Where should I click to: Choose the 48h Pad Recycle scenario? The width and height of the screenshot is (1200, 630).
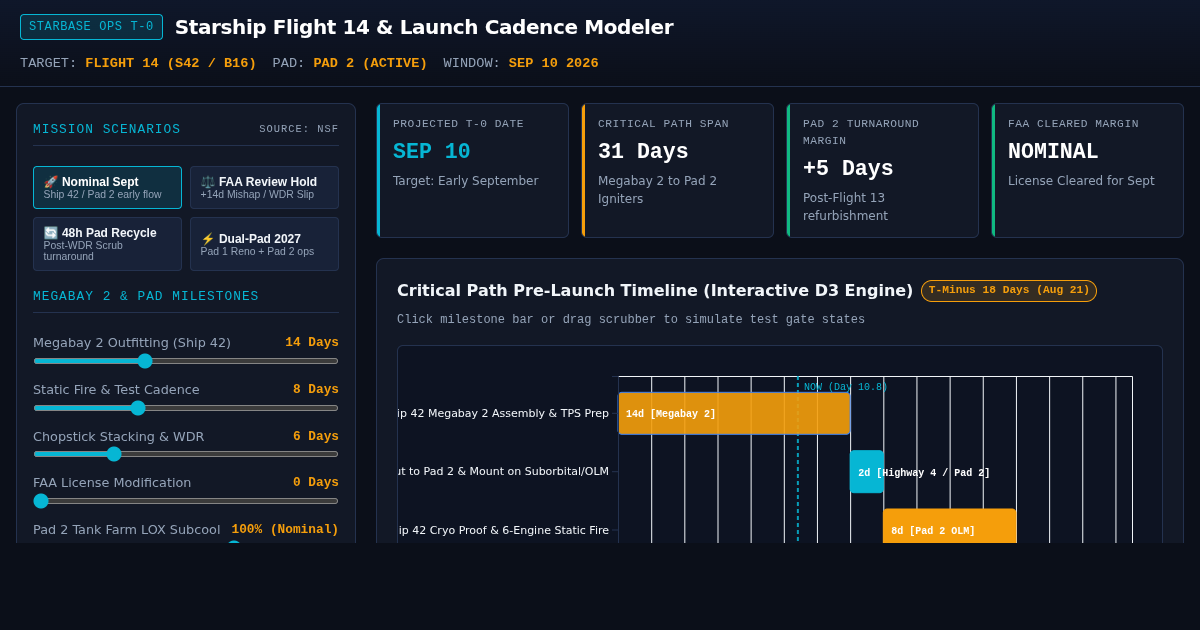tap(107, 244)
